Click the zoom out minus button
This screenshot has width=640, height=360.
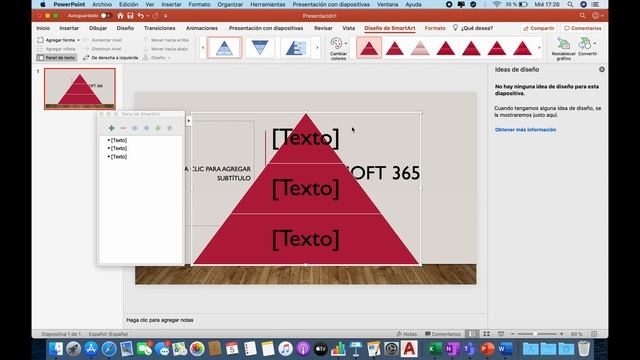pyautogui.click(x=513, y=334)
